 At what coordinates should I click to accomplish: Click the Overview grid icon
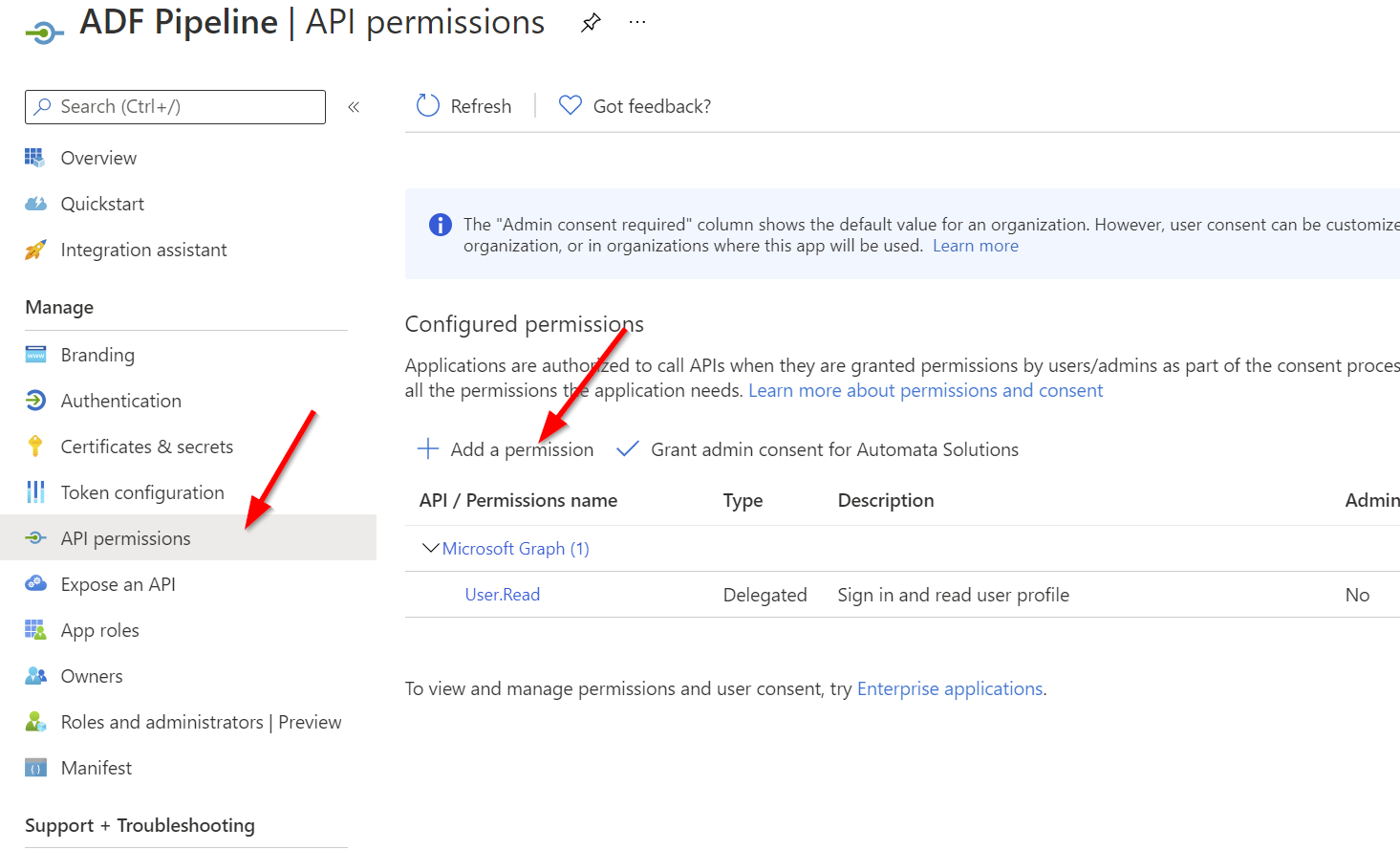point(35,158)
